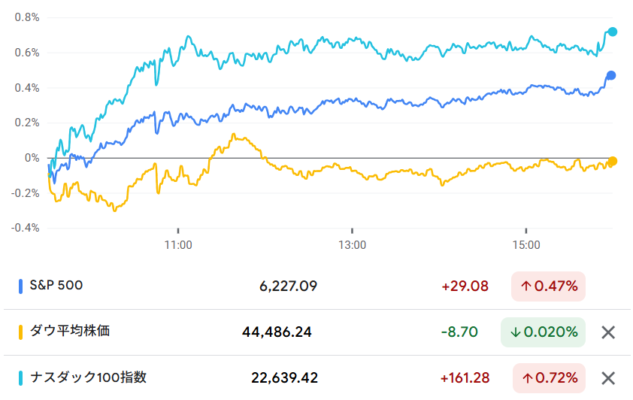The image size is (633, 400).
Task: Open the ダウ平均株価 index link
Action: point(69,331)
